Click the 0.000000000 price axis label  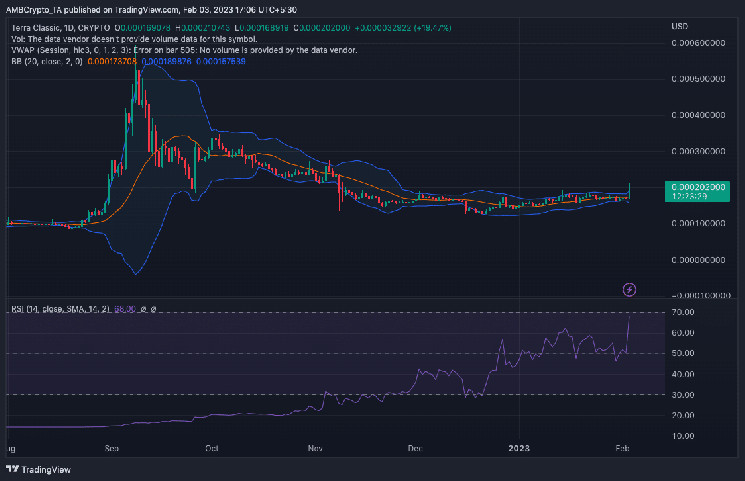698,260
